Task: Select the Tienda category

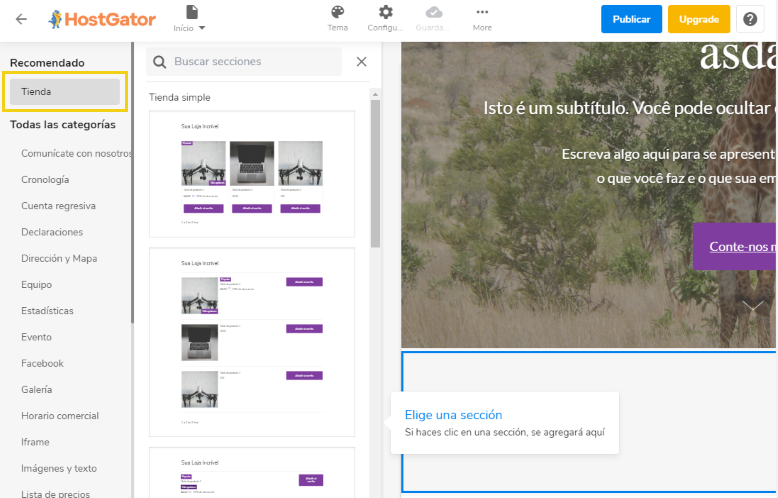Action: coord(65,92)
